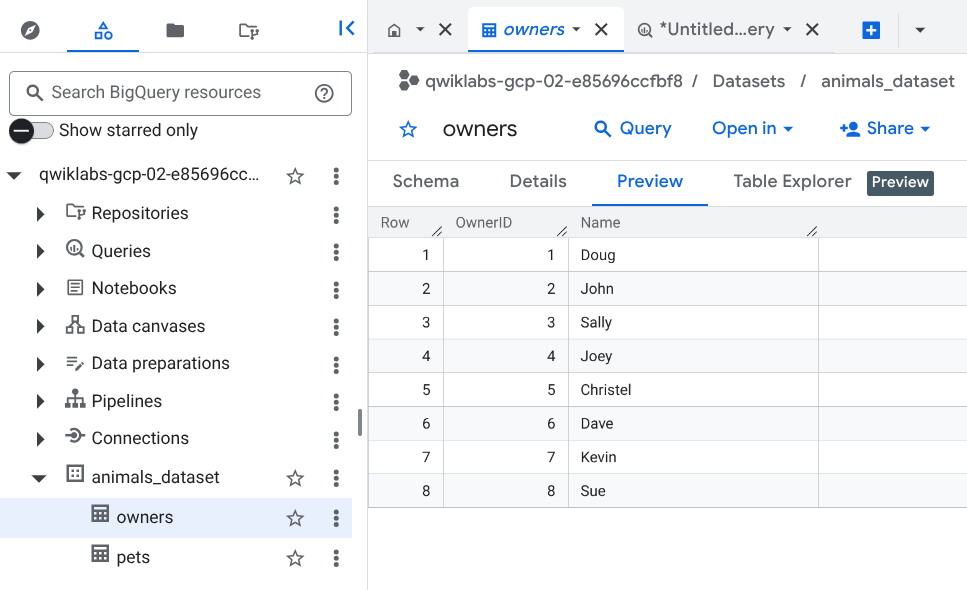Screen dimensions: 967x590
Task: Switch to the Schema tab
Action: 425,181
